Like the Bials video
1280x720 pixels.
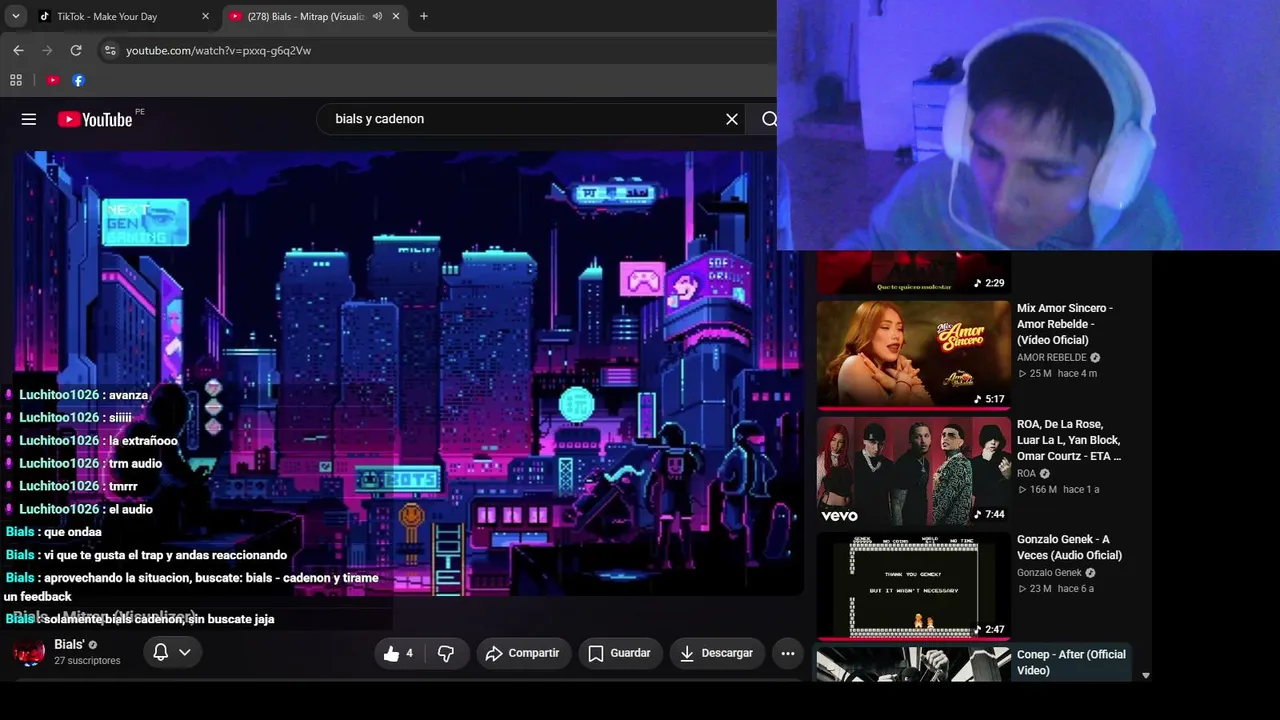[x=398, y=653]
